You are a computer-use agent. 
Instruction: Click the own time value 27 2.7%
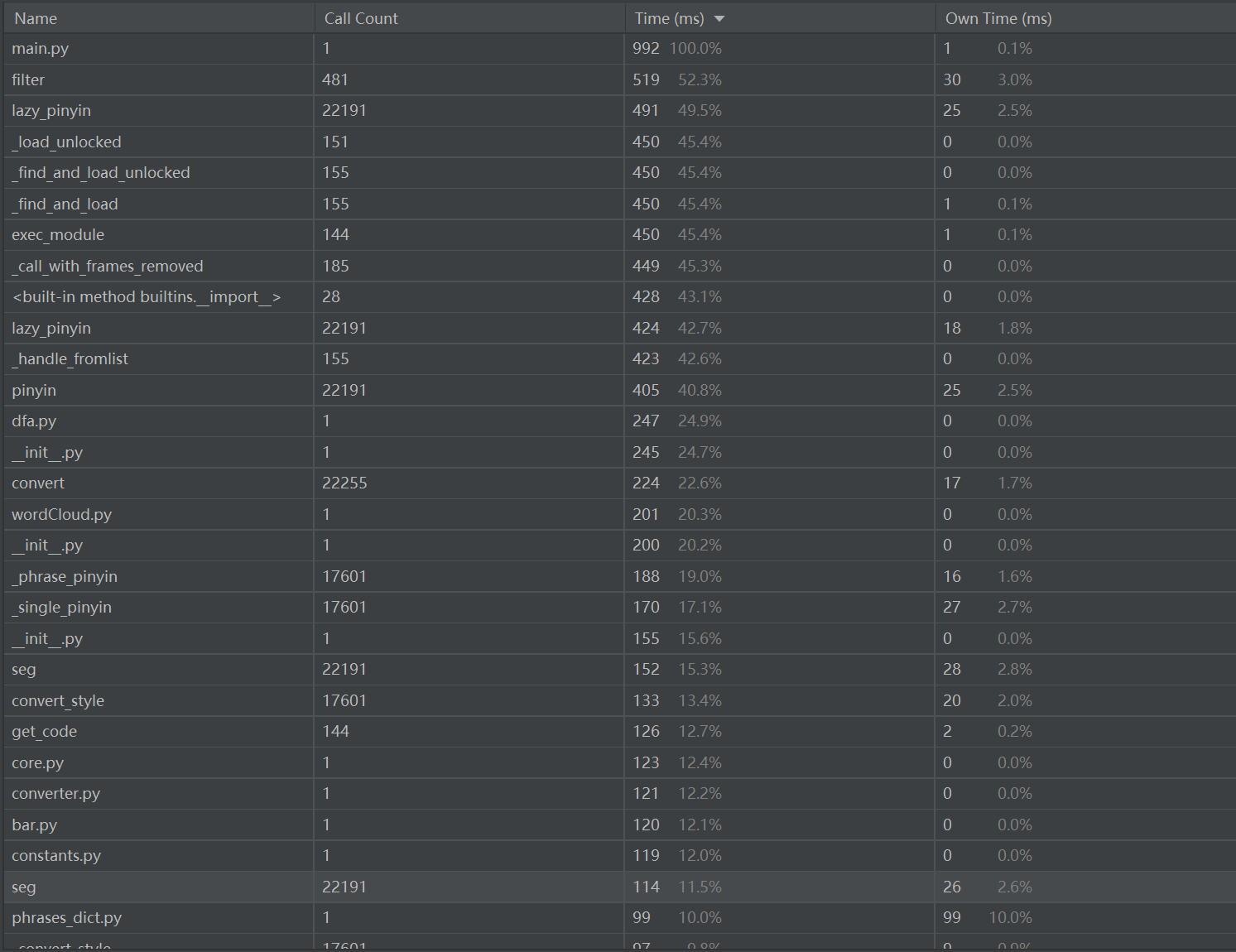(x=988, y=608)
